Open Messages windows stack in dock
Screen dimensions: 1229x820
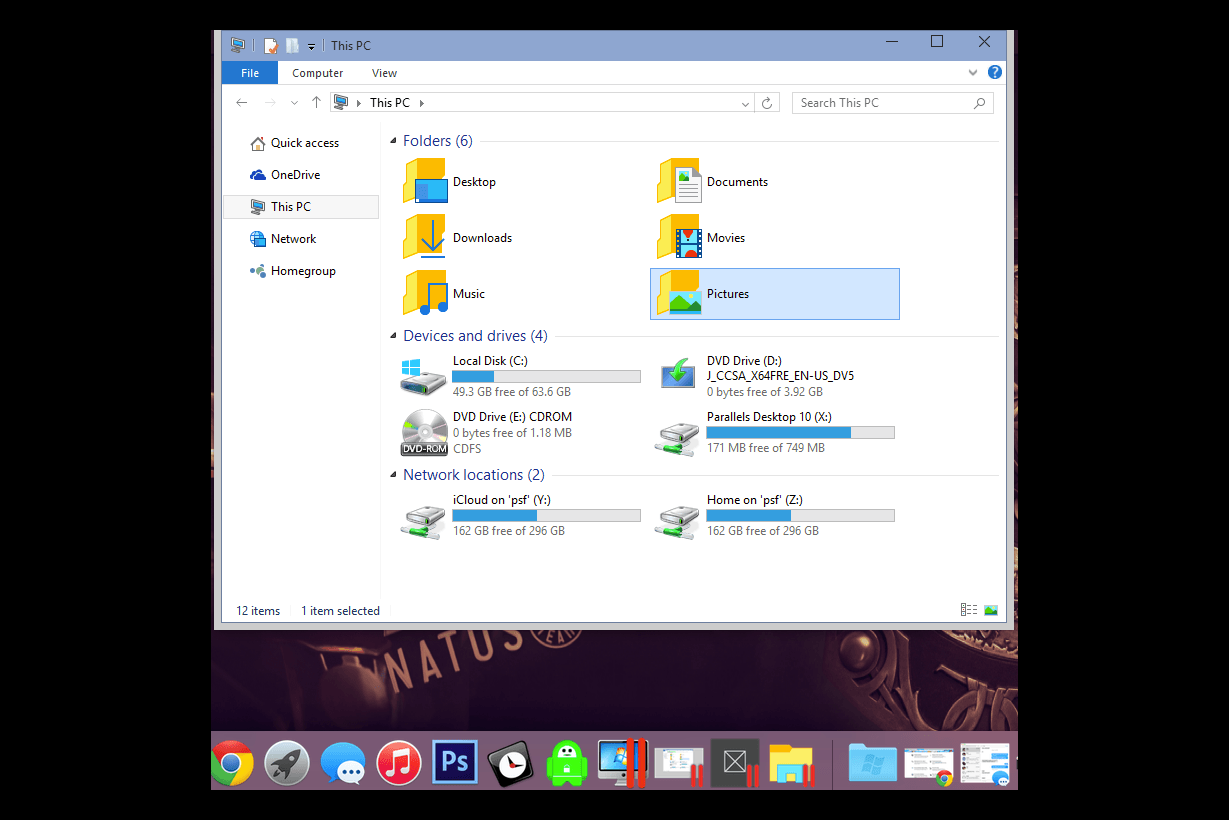click(986, 764)
